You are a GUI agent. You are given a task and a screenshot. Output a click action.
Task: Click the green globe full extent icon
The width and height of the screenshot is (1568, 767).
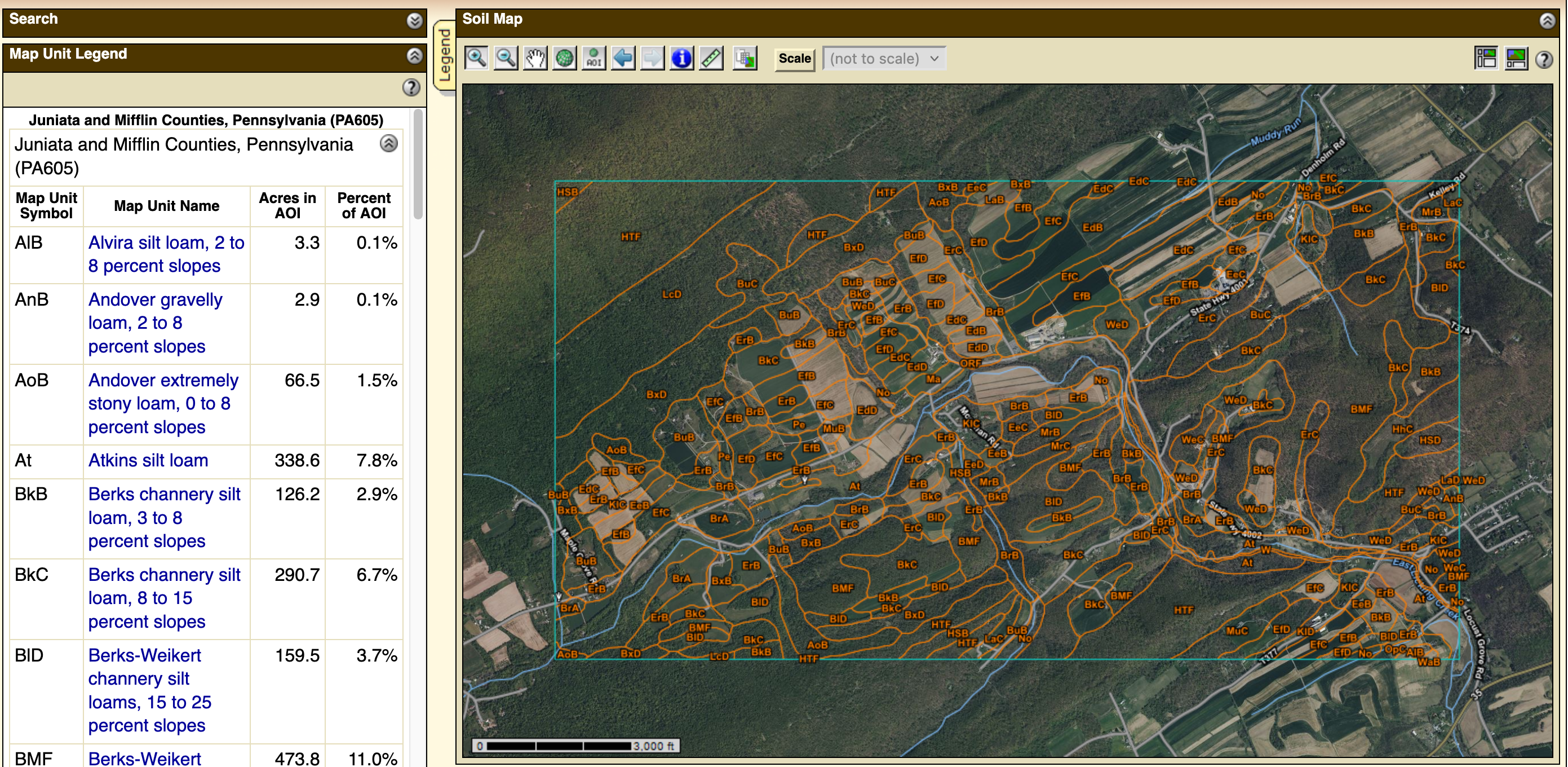click(x=564, y=59)
